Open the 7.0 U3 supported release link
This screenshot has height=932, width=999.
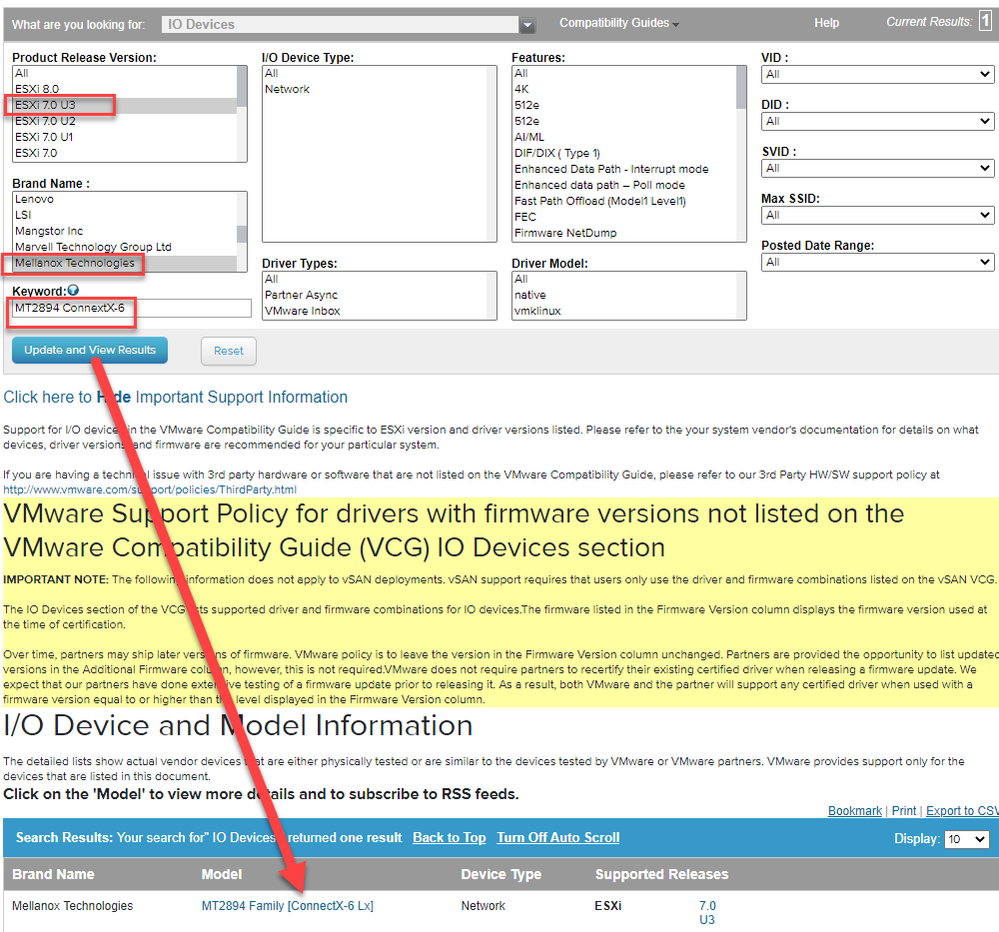(x=707, y=912)
